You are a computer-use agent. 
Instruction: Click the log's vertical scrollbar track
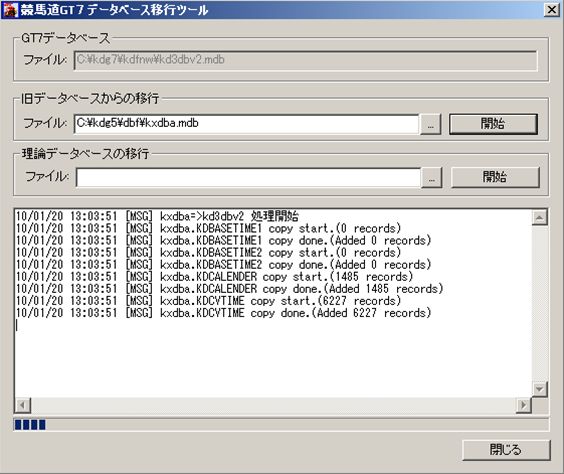coord(539,303)
